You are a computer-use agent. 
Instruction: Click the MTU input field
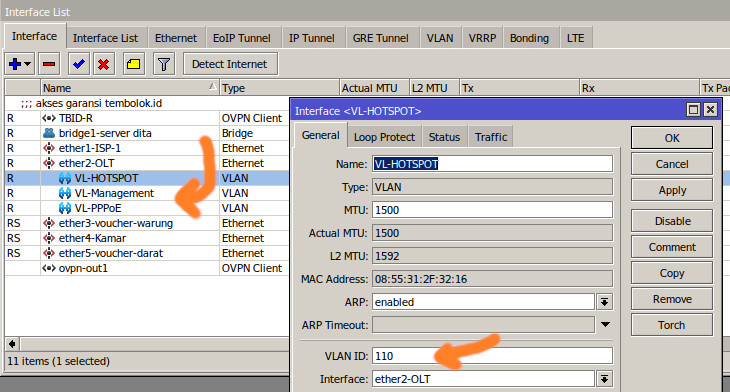pyautogui.click(x=492, y=210)
